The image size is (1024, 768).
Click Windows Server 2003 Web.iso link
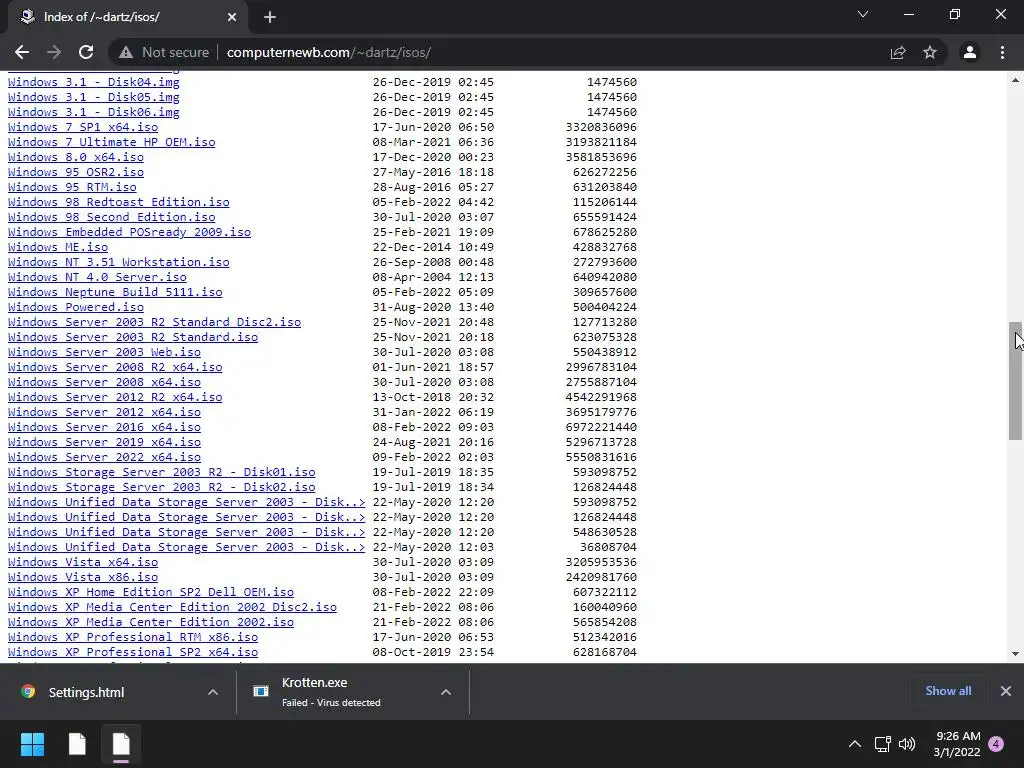click(x=104, y=353)
